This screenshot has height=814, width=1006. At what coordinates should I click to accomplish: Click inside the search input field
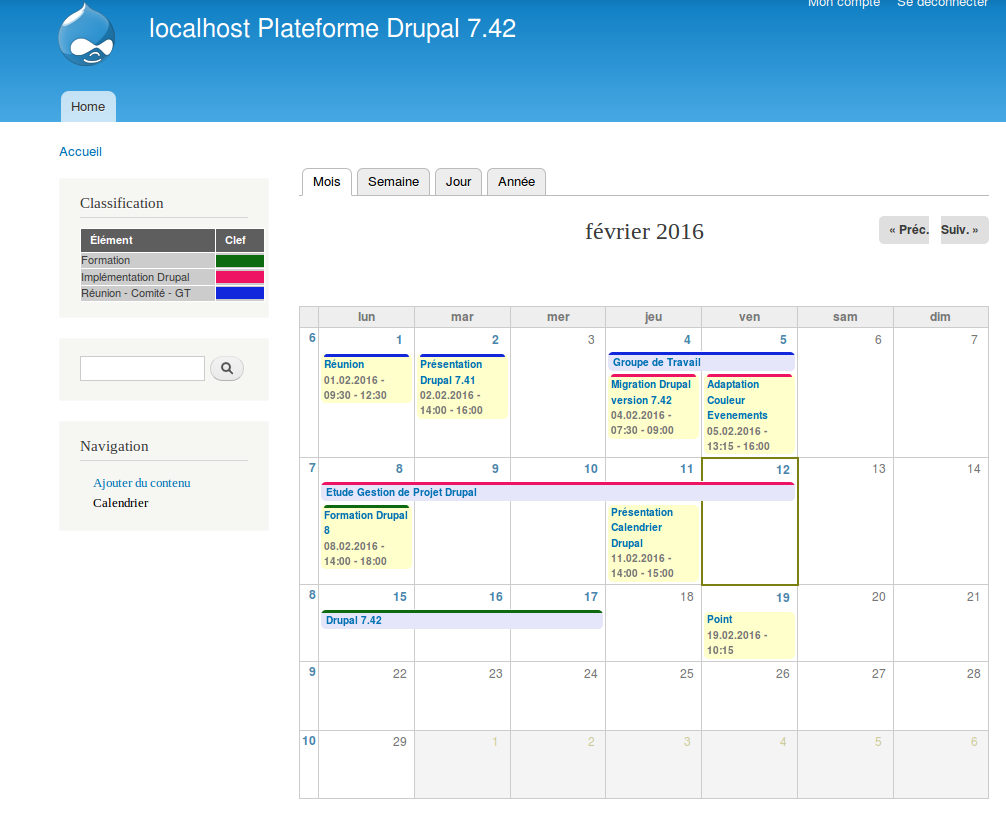coord(142,368)
